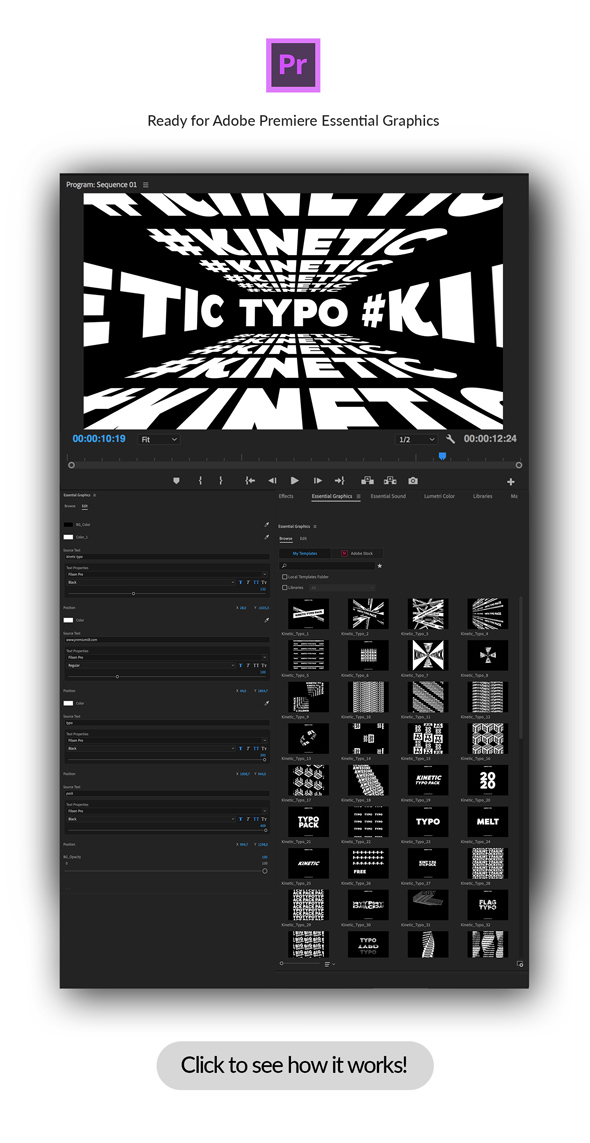Open the Filson Pro font dropdown for Kinetic type
This screenshot has height=1143, width=590.
[167, 574]
